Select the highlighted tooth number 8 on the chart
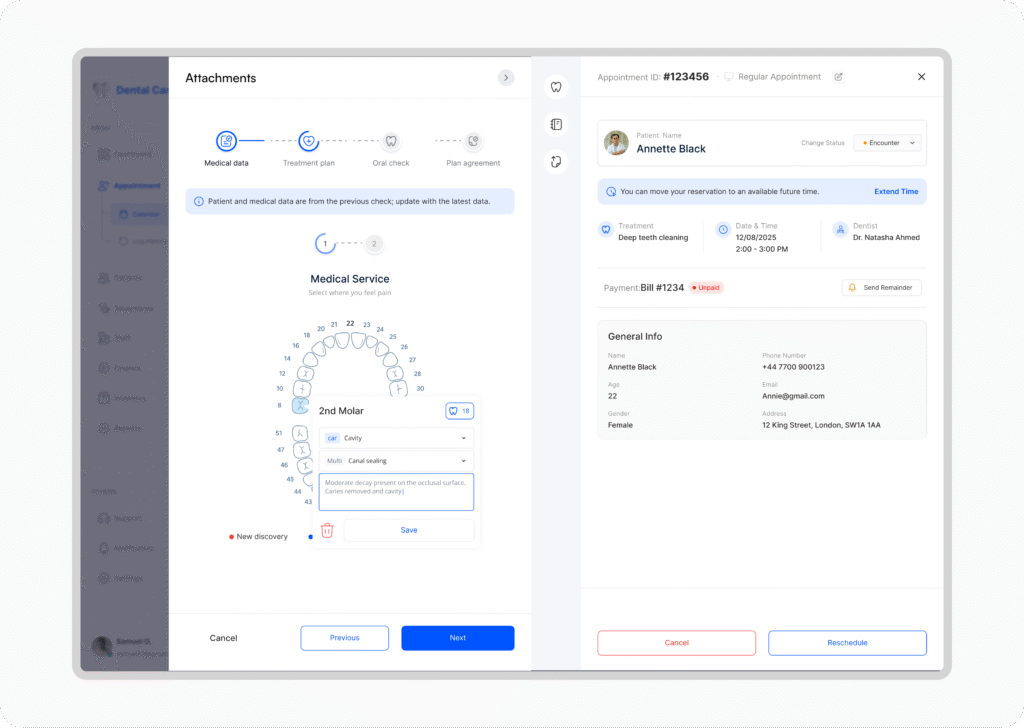This screenshot has height=728, width=1024. [300, 405]
